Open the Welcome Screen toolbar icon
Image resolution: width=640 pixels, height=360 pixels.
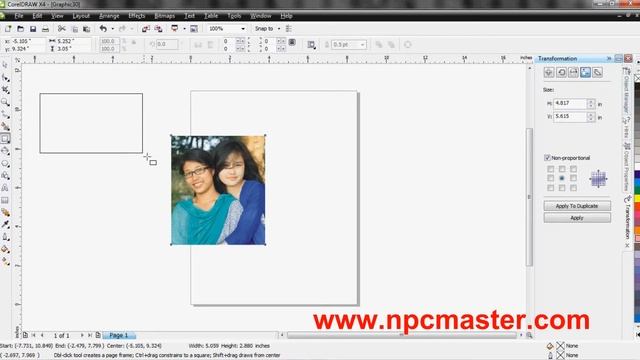pos(194,29)
